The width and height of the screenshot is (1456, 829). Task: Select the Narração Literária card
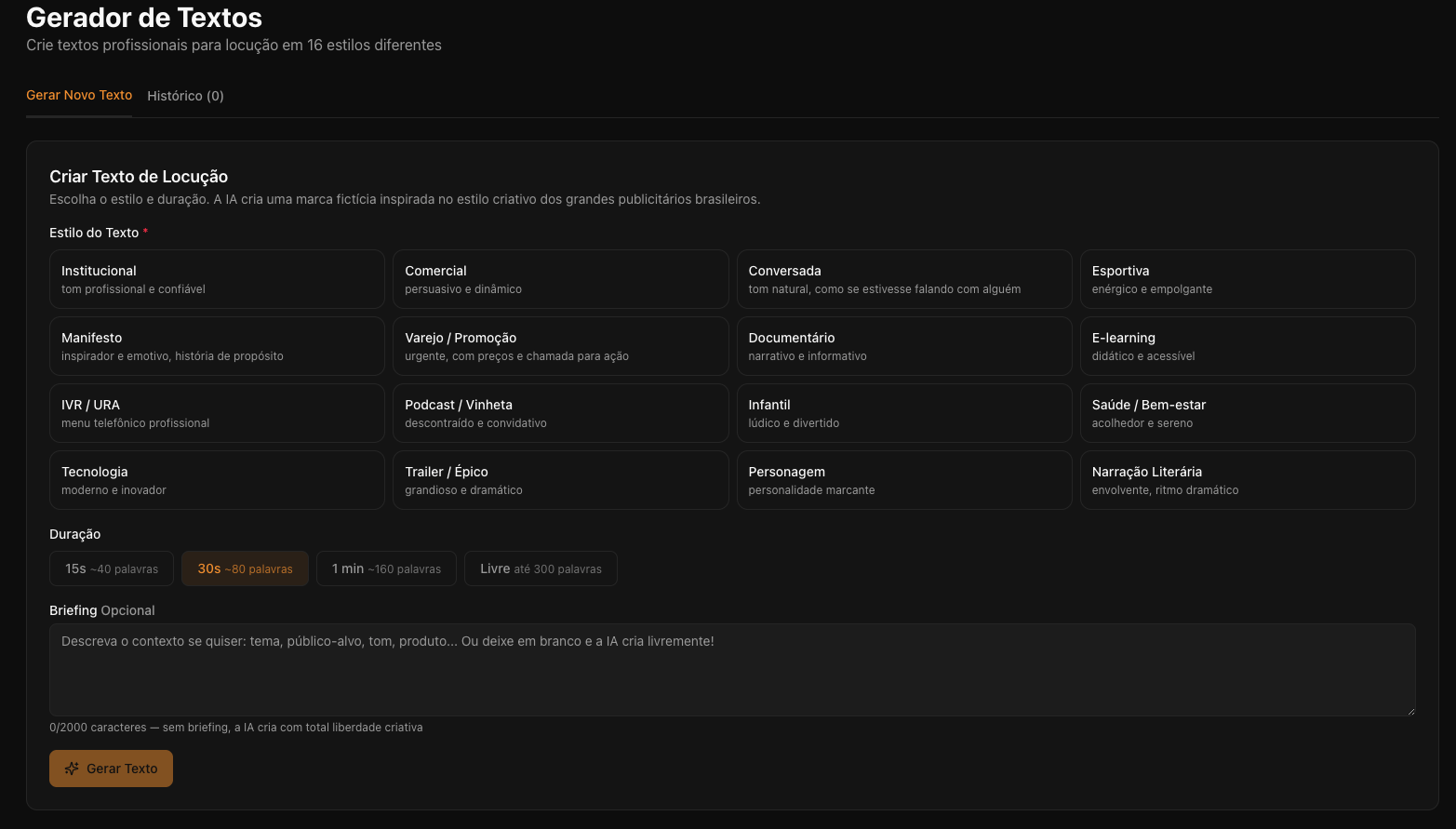coord(1247,480)
